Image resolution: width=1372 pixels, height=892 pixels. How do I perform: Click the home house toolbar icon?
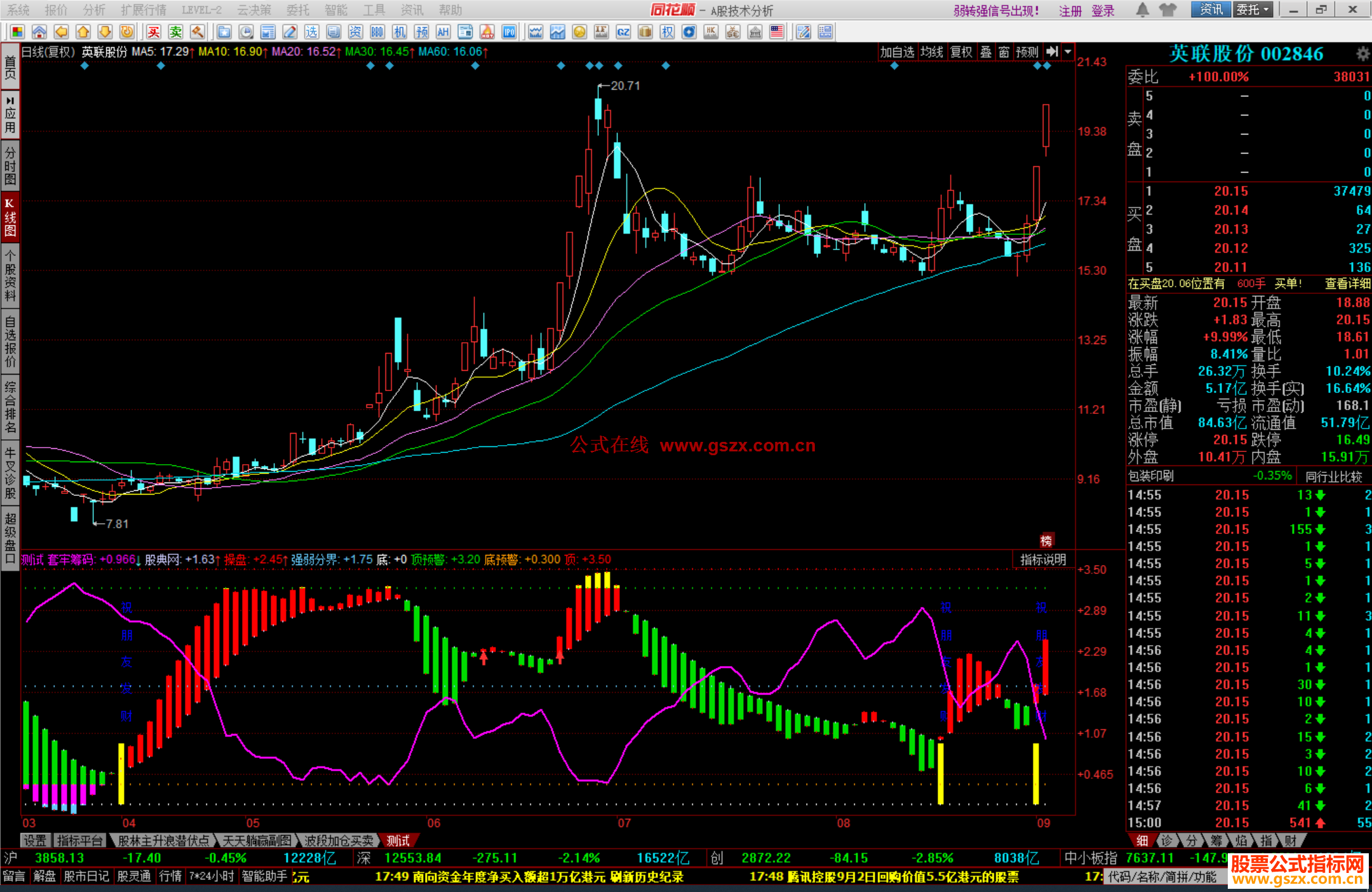click(x=39, y=32)
